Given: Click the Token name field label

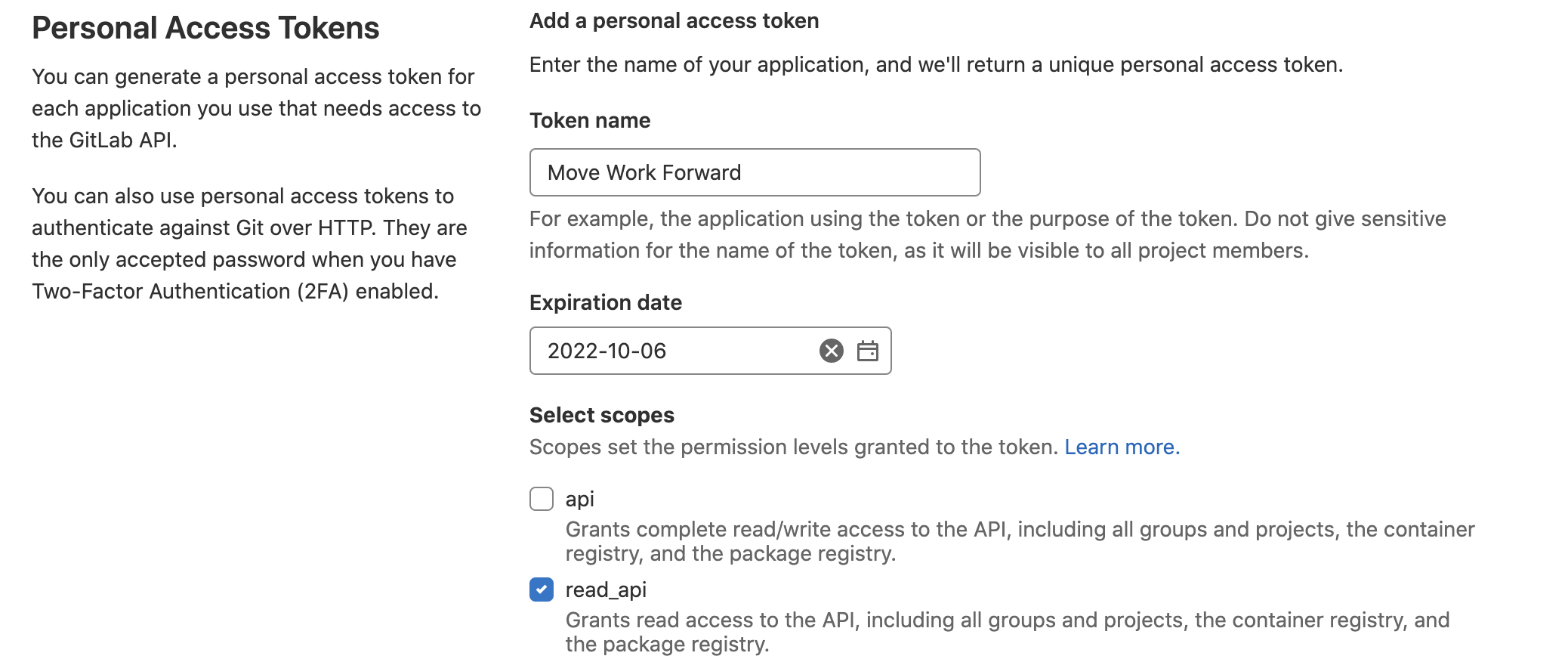Looking at the screenshot, I should pyautogui.click(x=590, y=121).
